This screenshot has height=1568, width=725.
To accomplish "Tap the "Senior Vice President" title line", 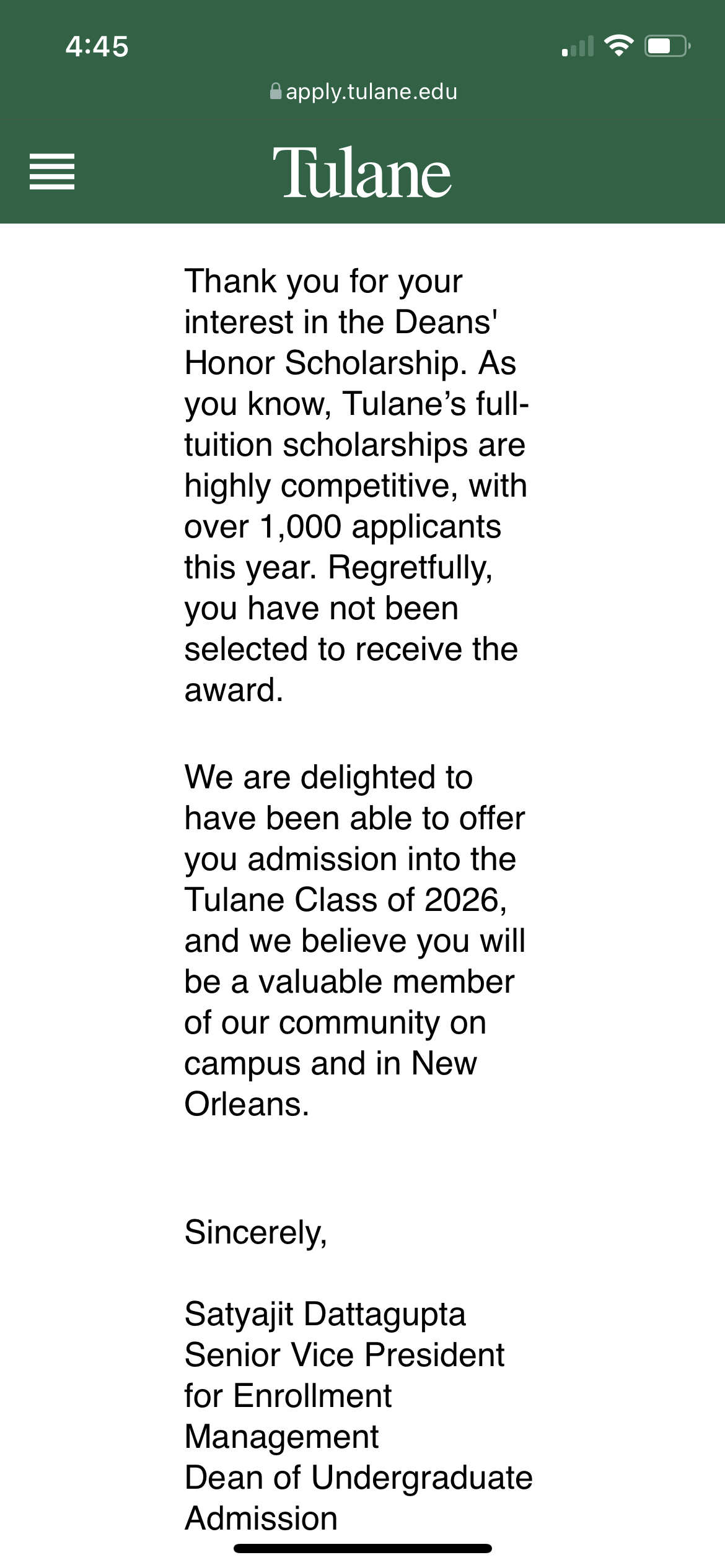I will pos(345,1355).
